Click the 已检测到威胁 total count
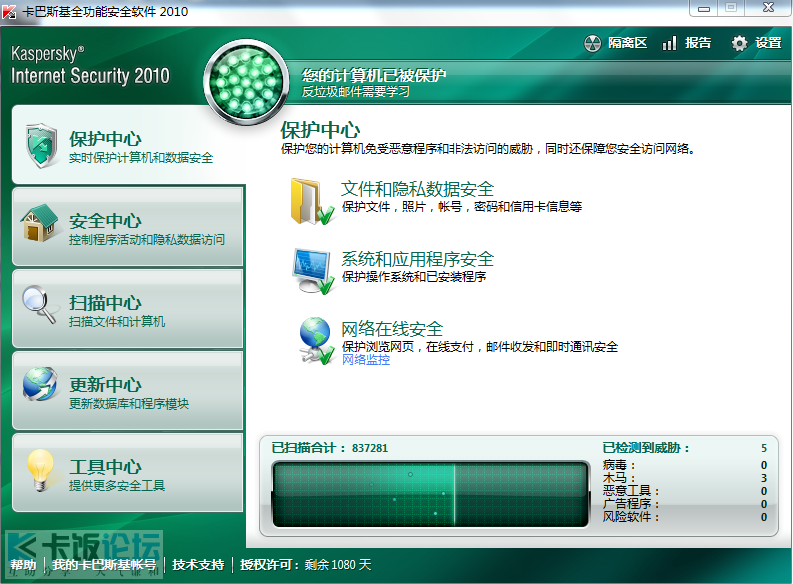Image resolution: width=793 pixels, height=584 pixels. click(685, 448)
